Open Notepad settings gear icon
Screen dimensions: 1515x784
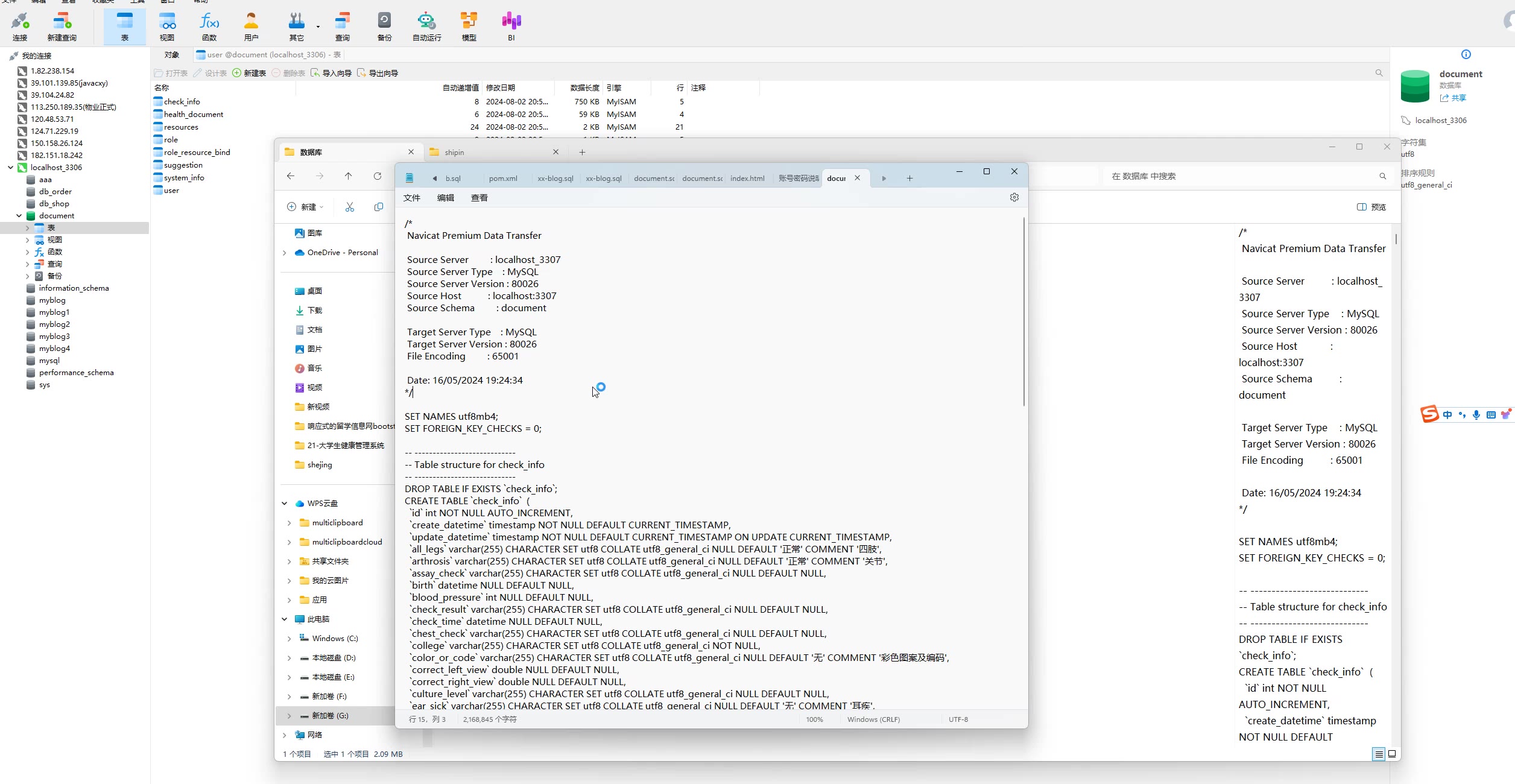(x=1014, y=198)
